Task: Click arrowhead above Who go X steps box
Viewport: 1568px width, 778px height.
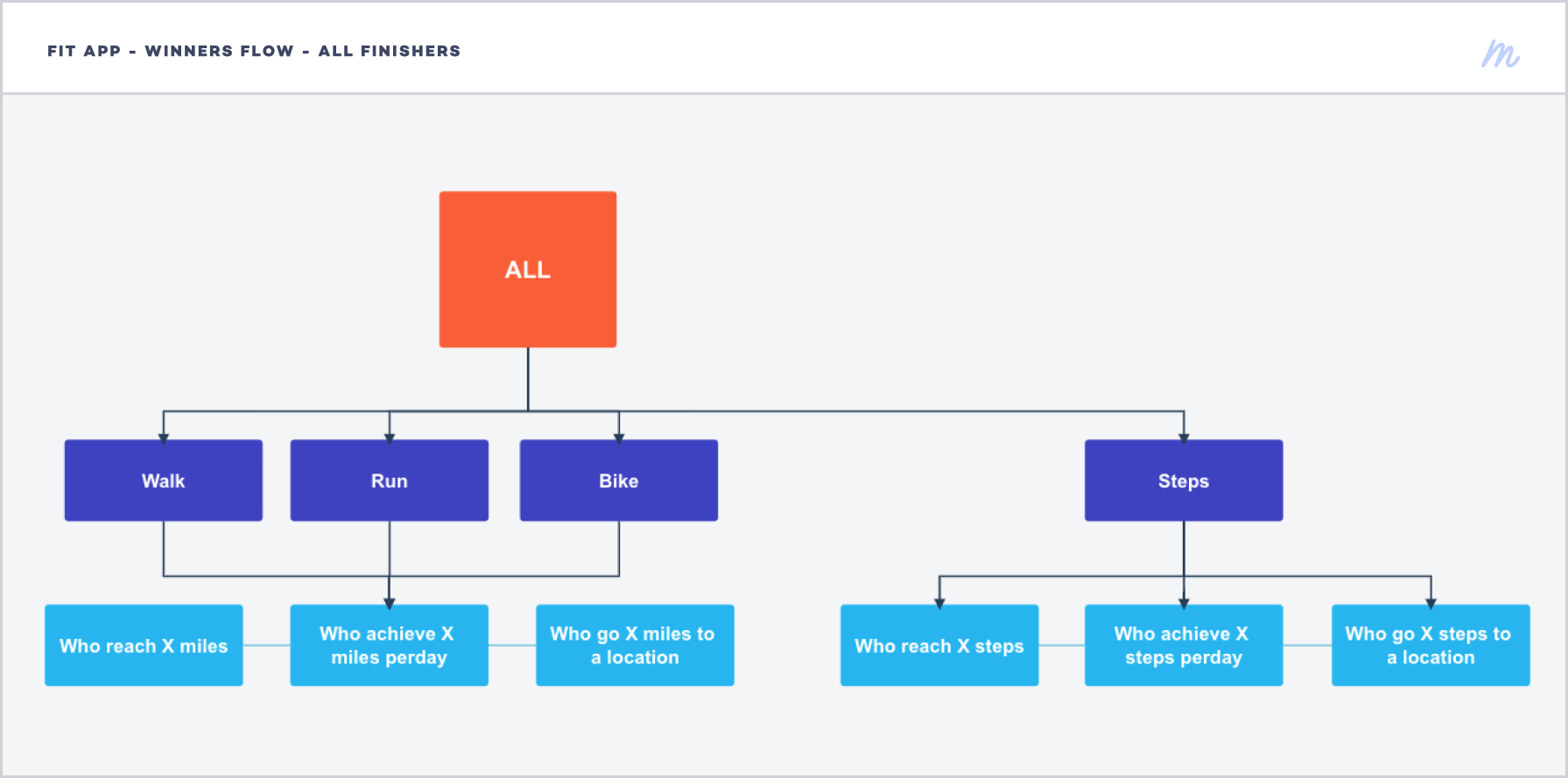Action: [x=1431, y=602]
